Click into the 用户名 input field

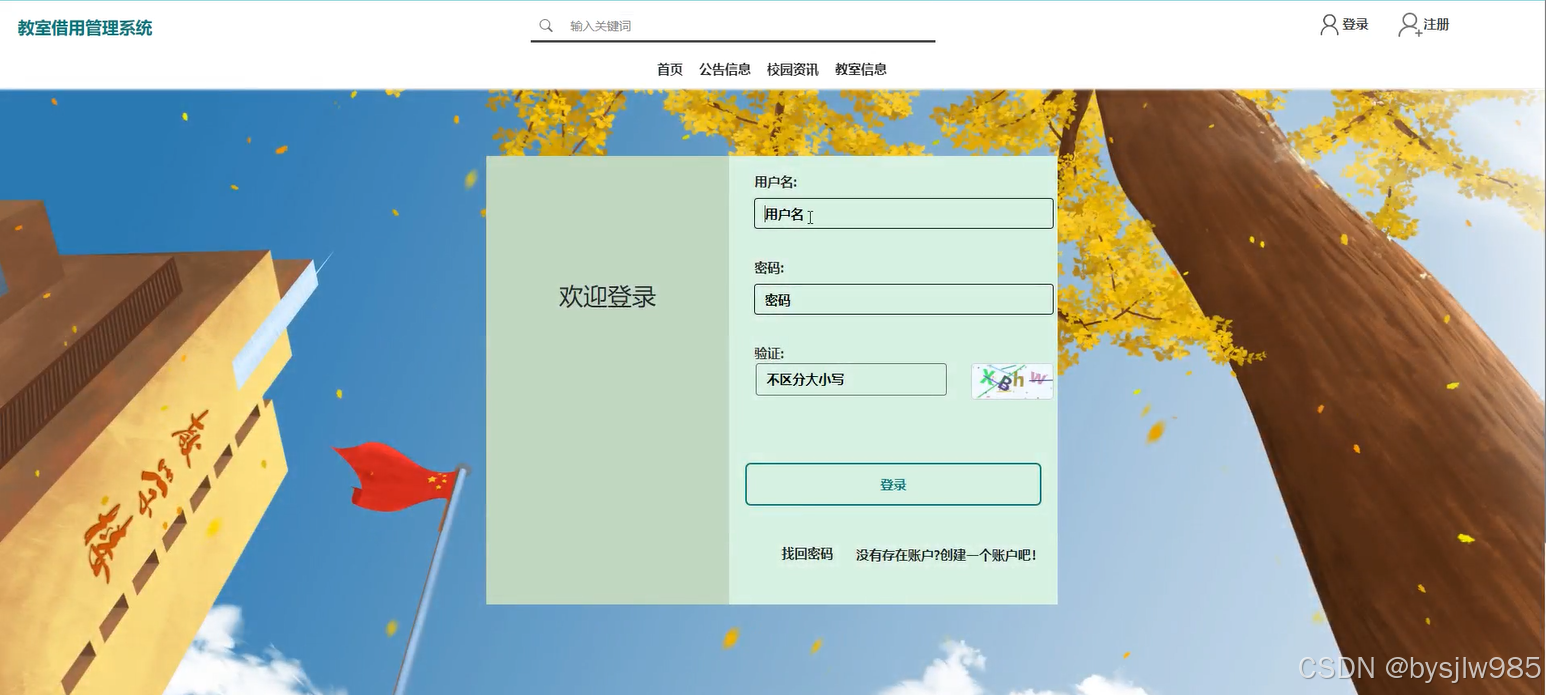pyautogui.click(x=904, y=214)
